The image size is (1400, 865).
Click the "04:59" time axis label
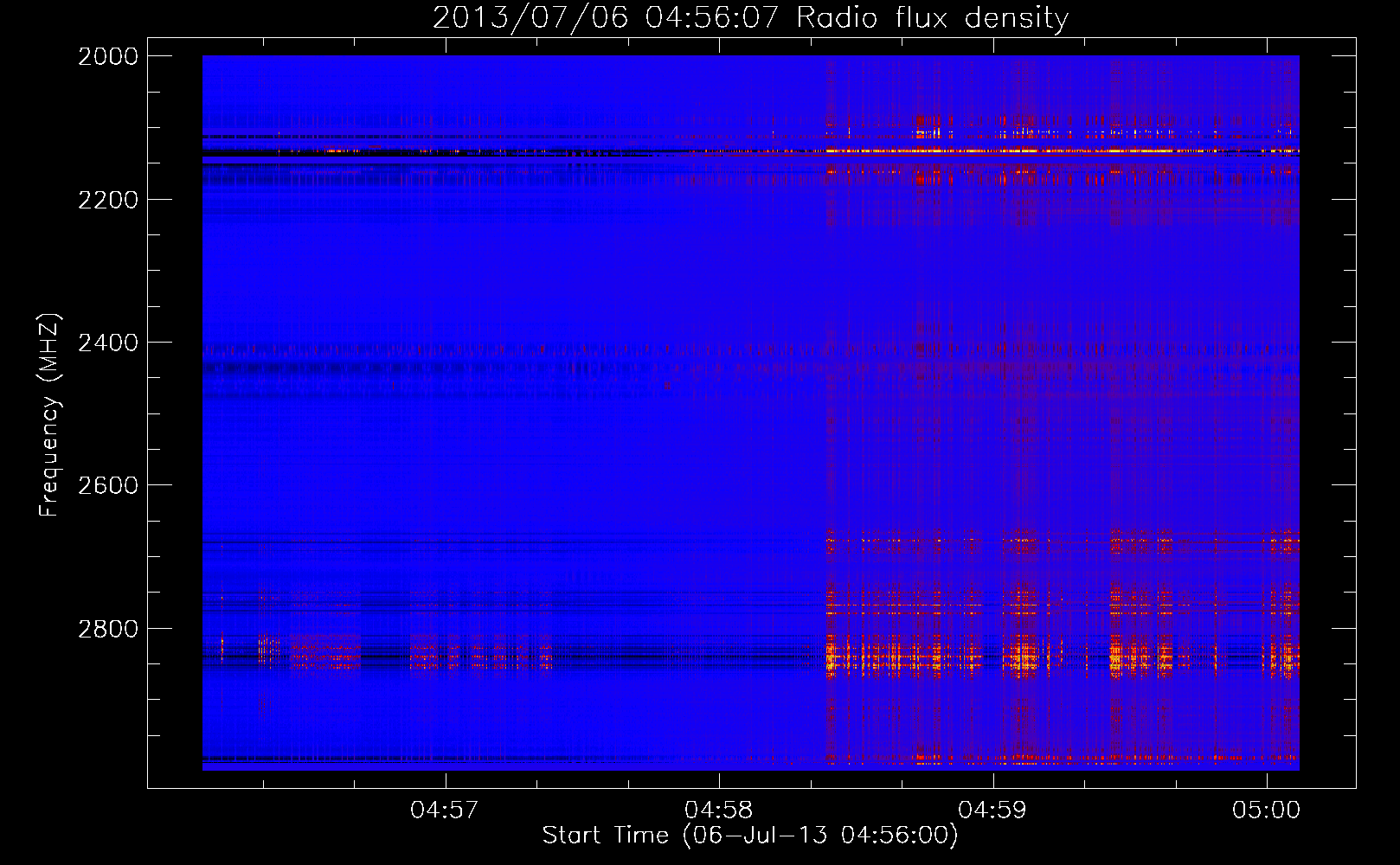pyautogui.click(x=992, y=811)
